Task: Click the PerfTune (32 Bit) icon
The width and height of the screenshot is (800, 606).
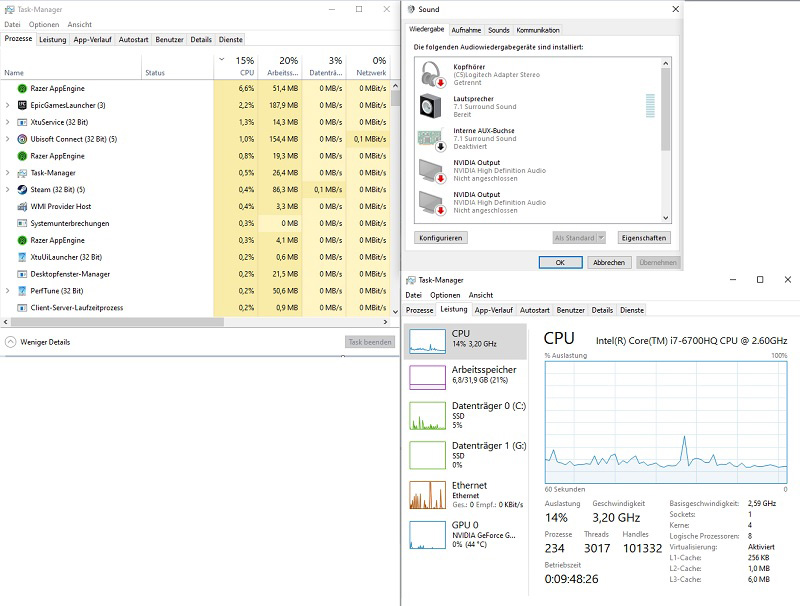Action: 22,291
